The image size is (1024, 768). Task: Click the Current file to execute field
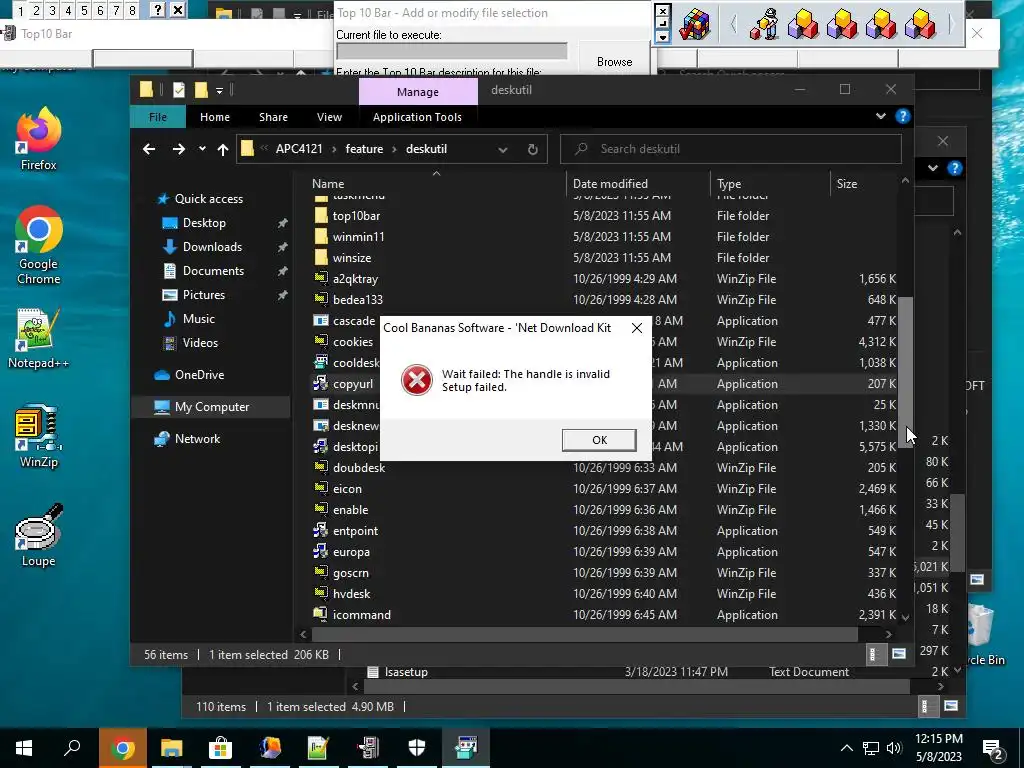tap(451, 52)
